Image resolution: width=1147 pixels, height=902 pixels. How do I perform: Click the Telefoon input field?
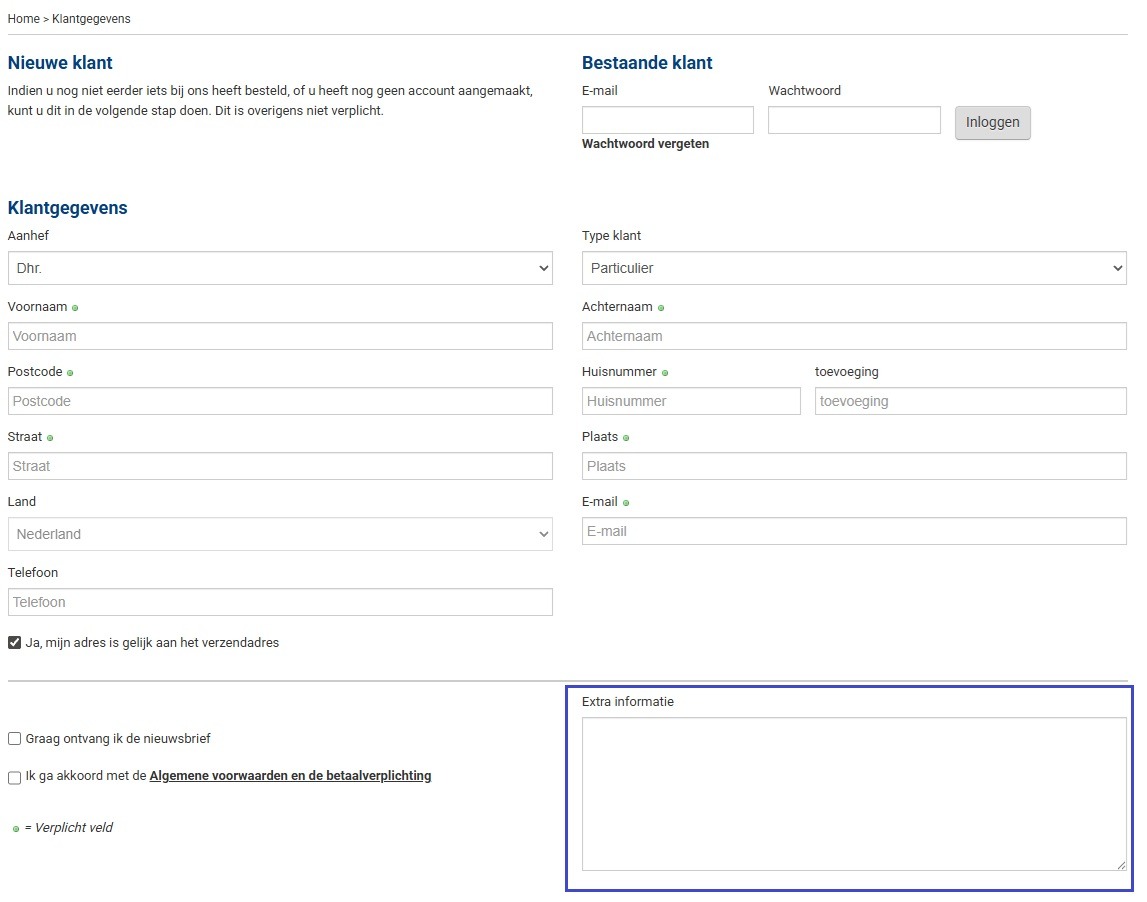click(x=280, y=602)
